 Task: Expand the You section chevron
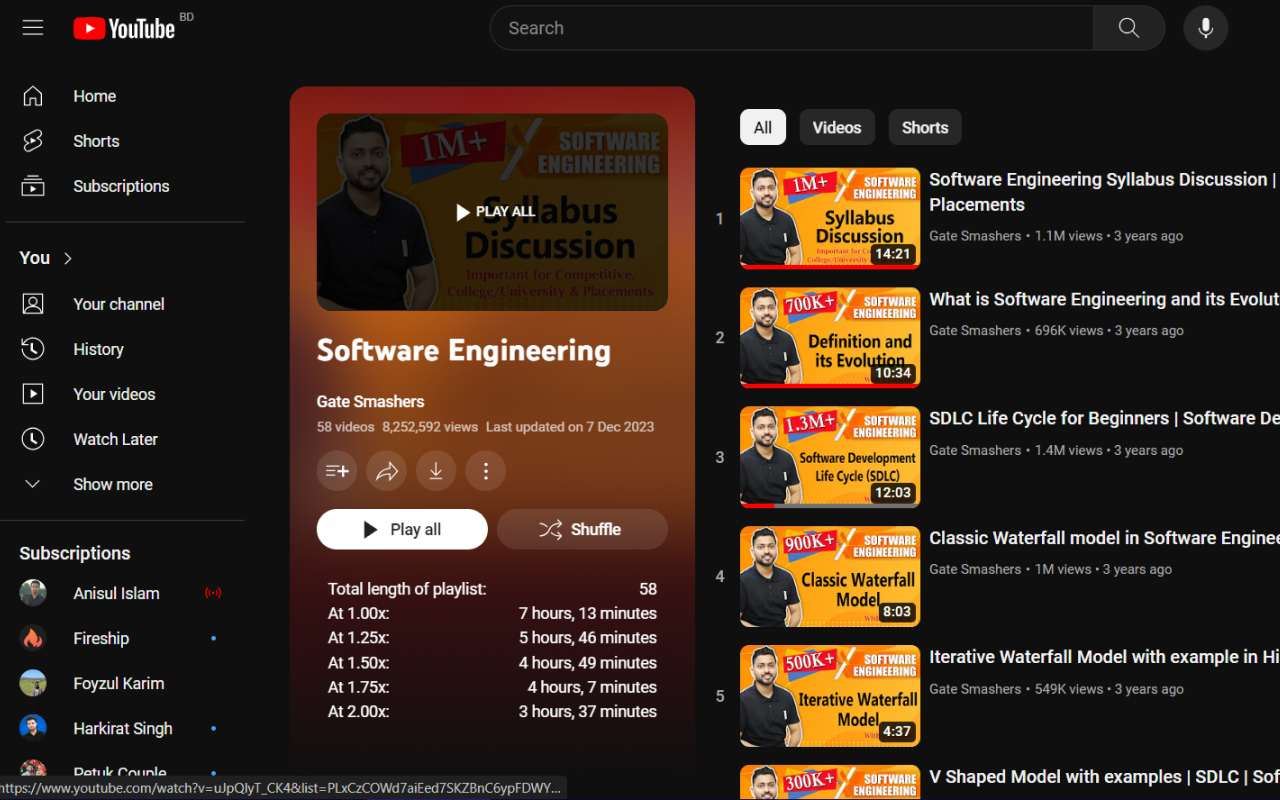click(x=68, y=258)
